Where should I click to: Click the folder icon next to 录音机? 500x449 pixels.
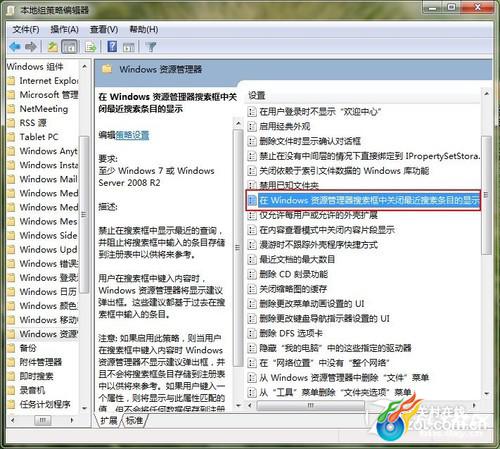[11, 390]
